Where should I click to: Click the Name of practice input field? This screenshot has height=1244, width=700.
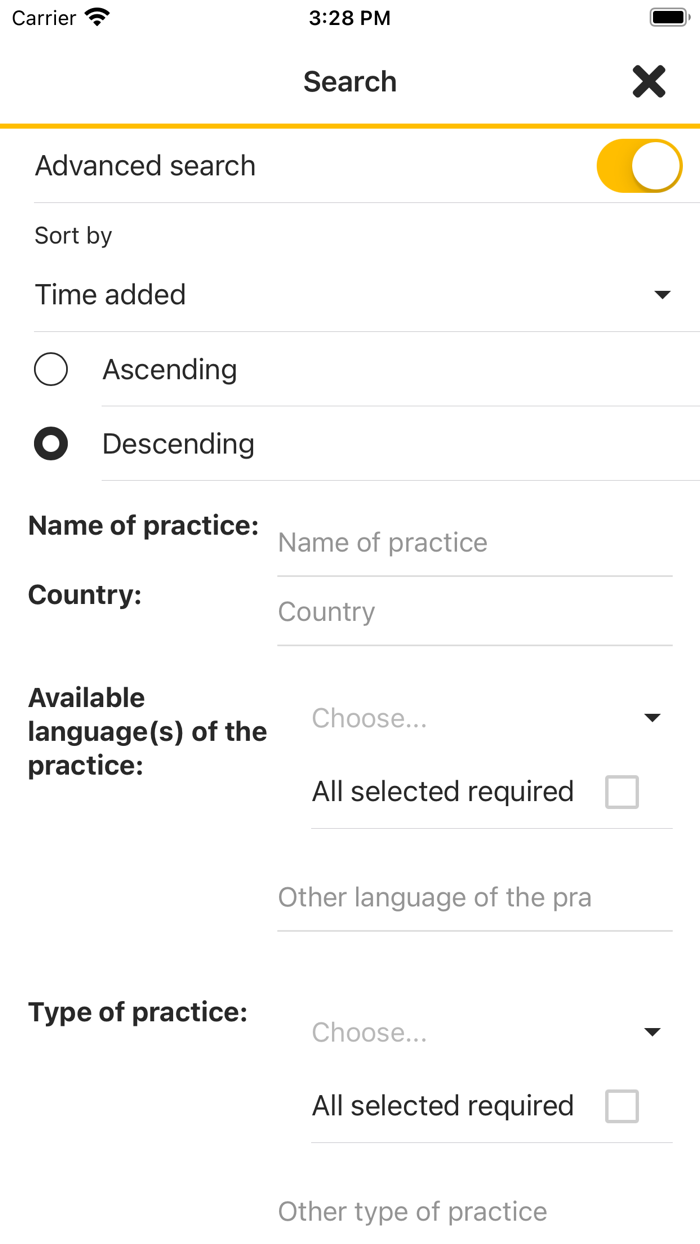pyautogui.click(x=474, y=543)
